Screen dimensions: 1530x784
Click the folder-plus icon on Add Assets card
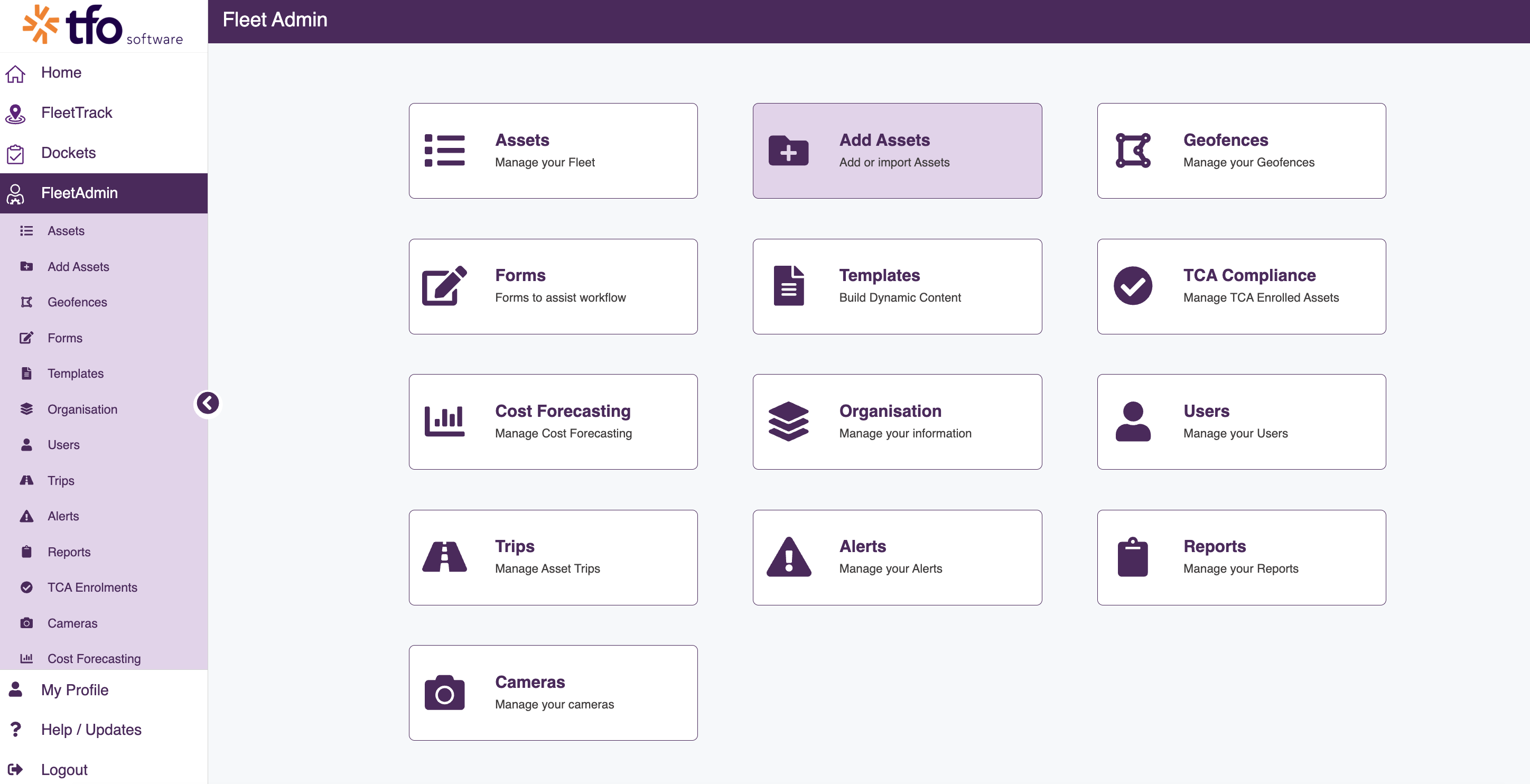(x=788, y=151)
